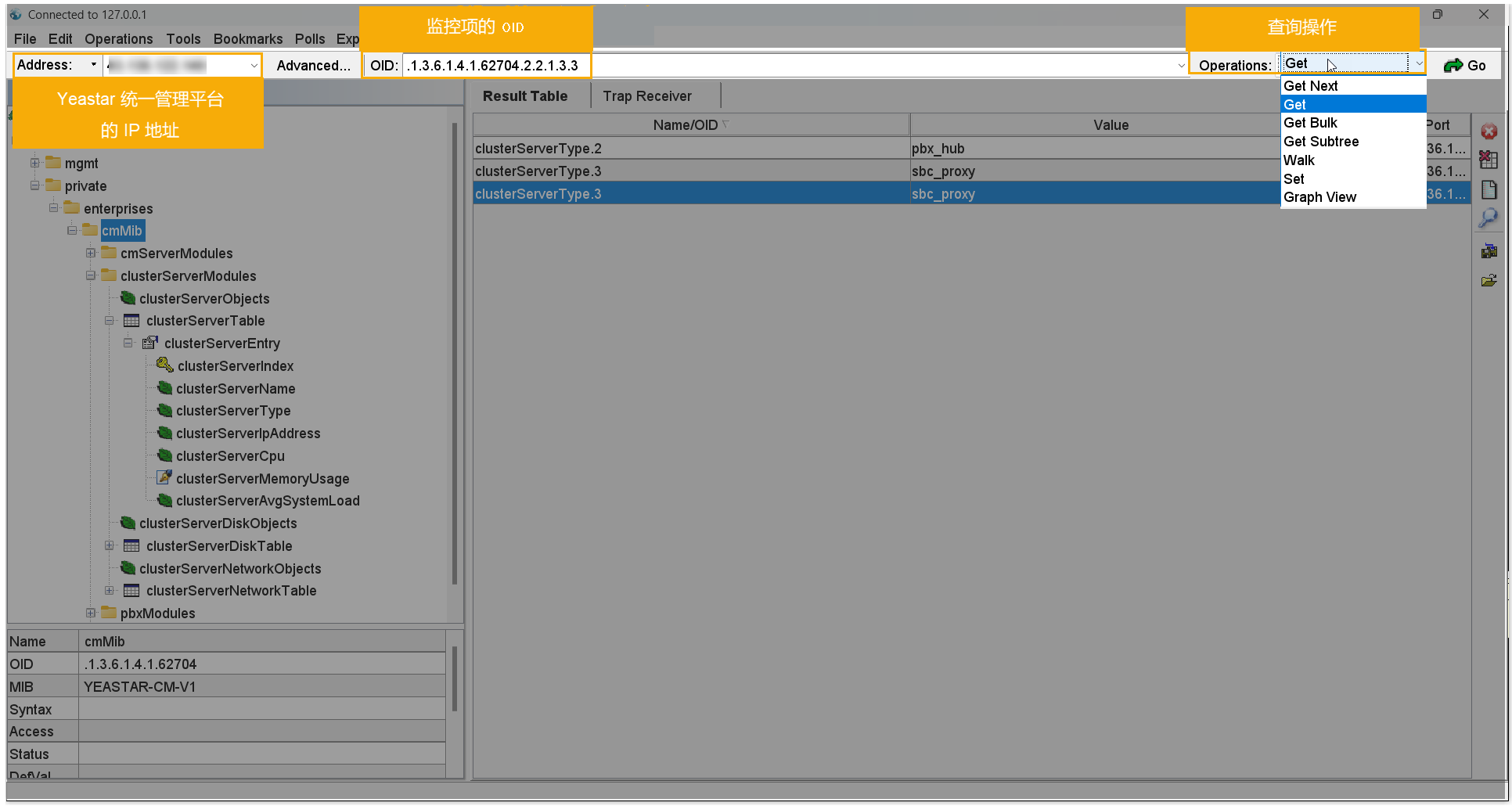The height and width of the screenshot is (806, 1512).
Task: Expand the pbxModules folder
Action: point(91,613)
